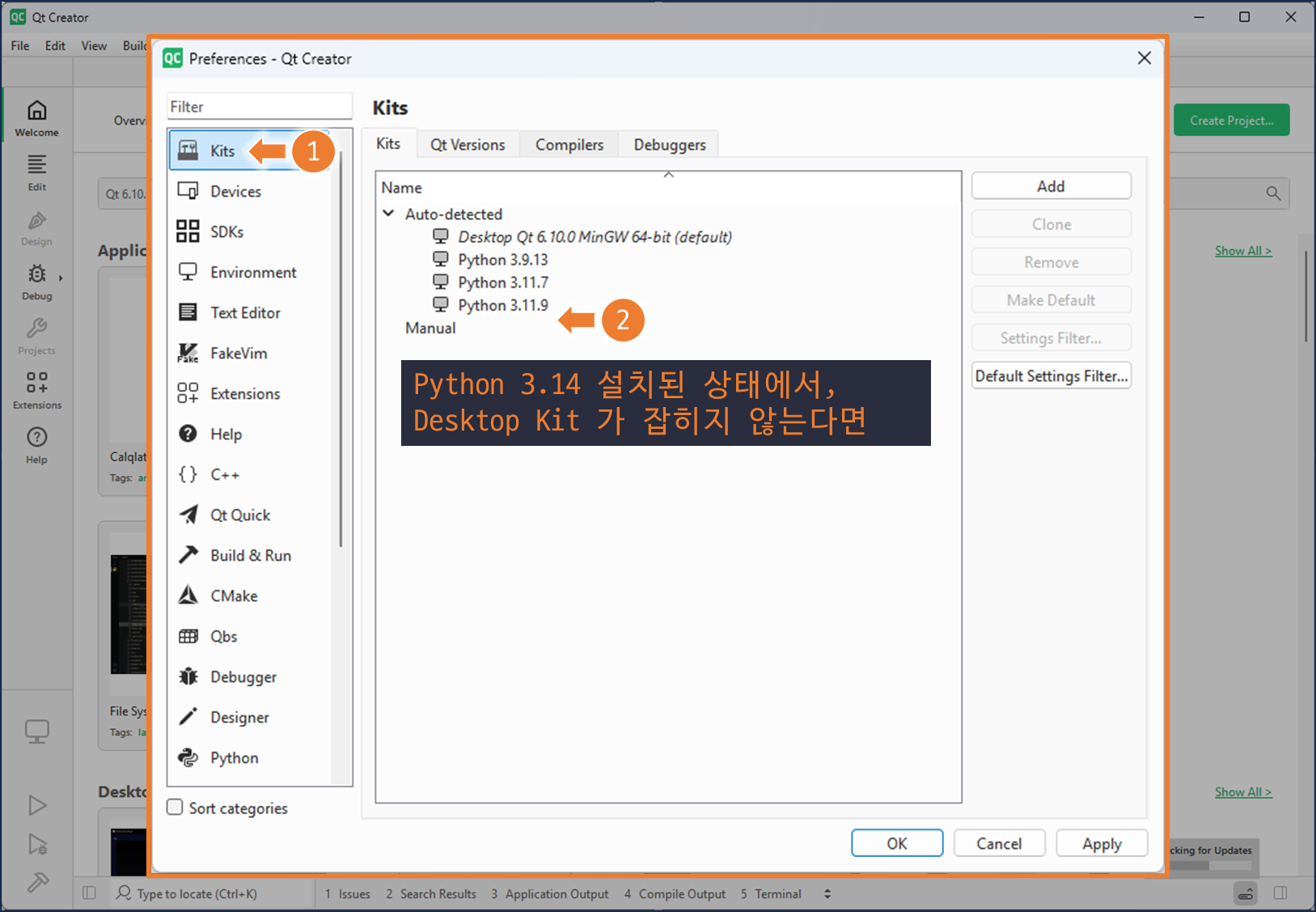Viewport: 1316px width, 912px height.
Task: Open the File menu
Action: (x=20, y=45)
